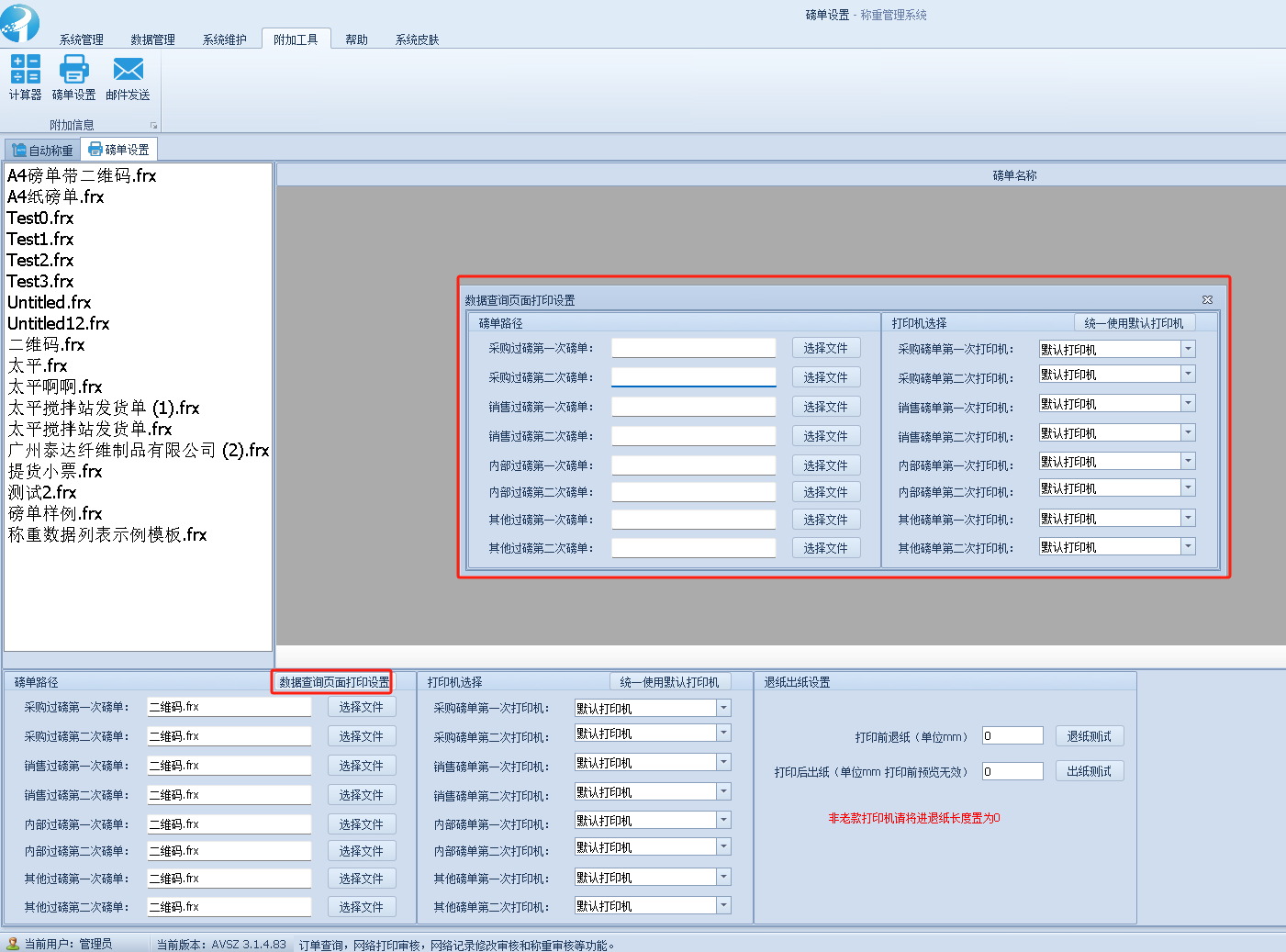The height and width of the screenshot is (952, 1286).
Task: Click the 磅单名称 column header
Action: coord(1014,175)
